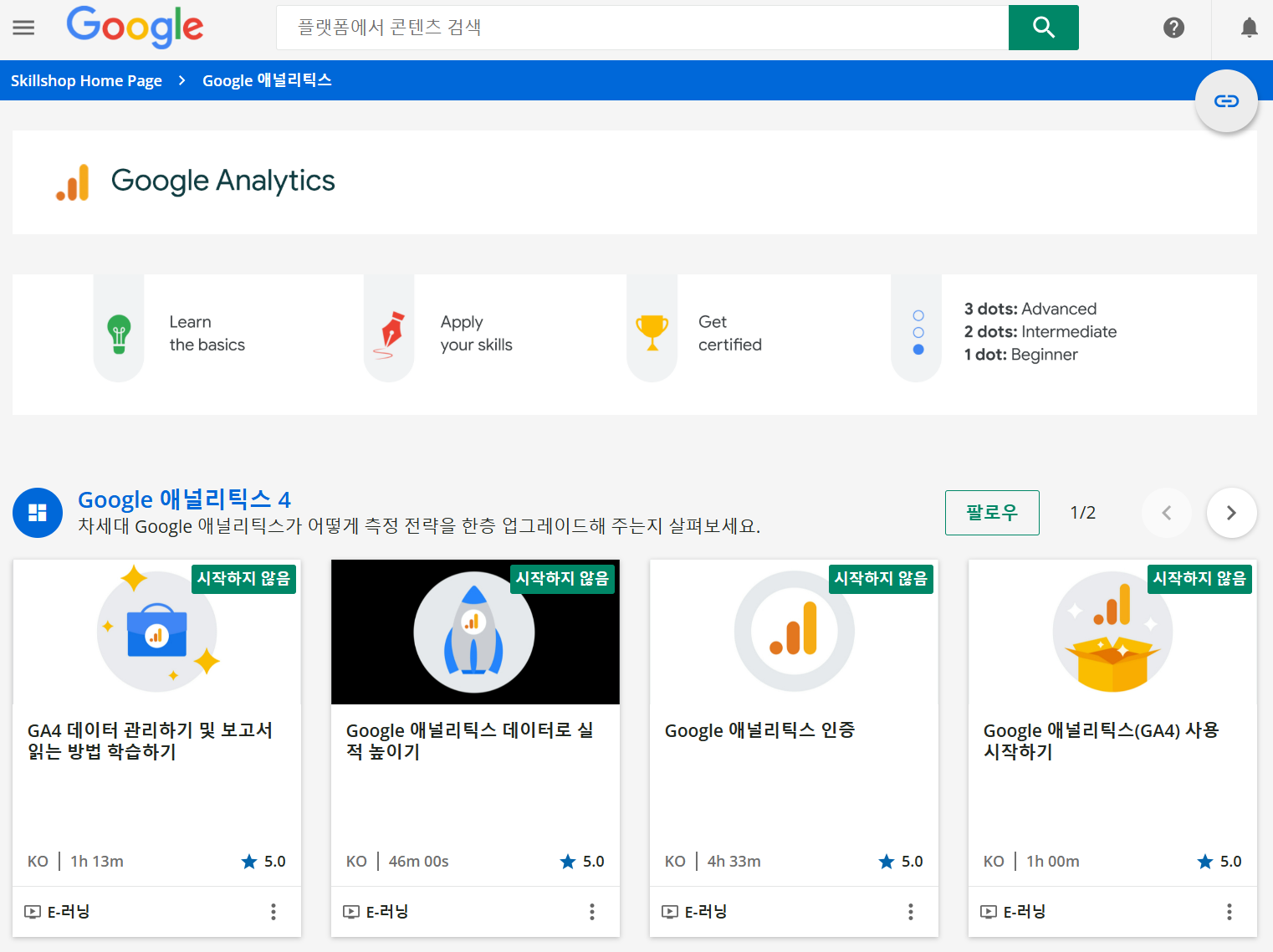Click the 2 dots: Intermediate legend text
Viewport: 1273px width, 952px height.
[1040, 331]
